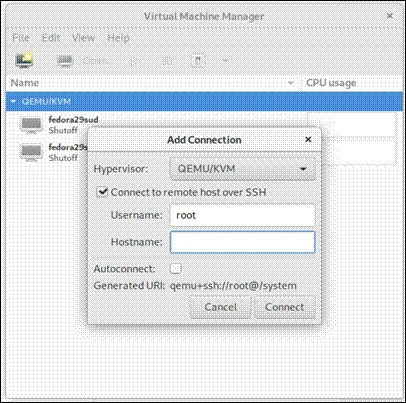Open the View menu
The width and height of the screenshot is (406, 403).
tap(83, 38)
